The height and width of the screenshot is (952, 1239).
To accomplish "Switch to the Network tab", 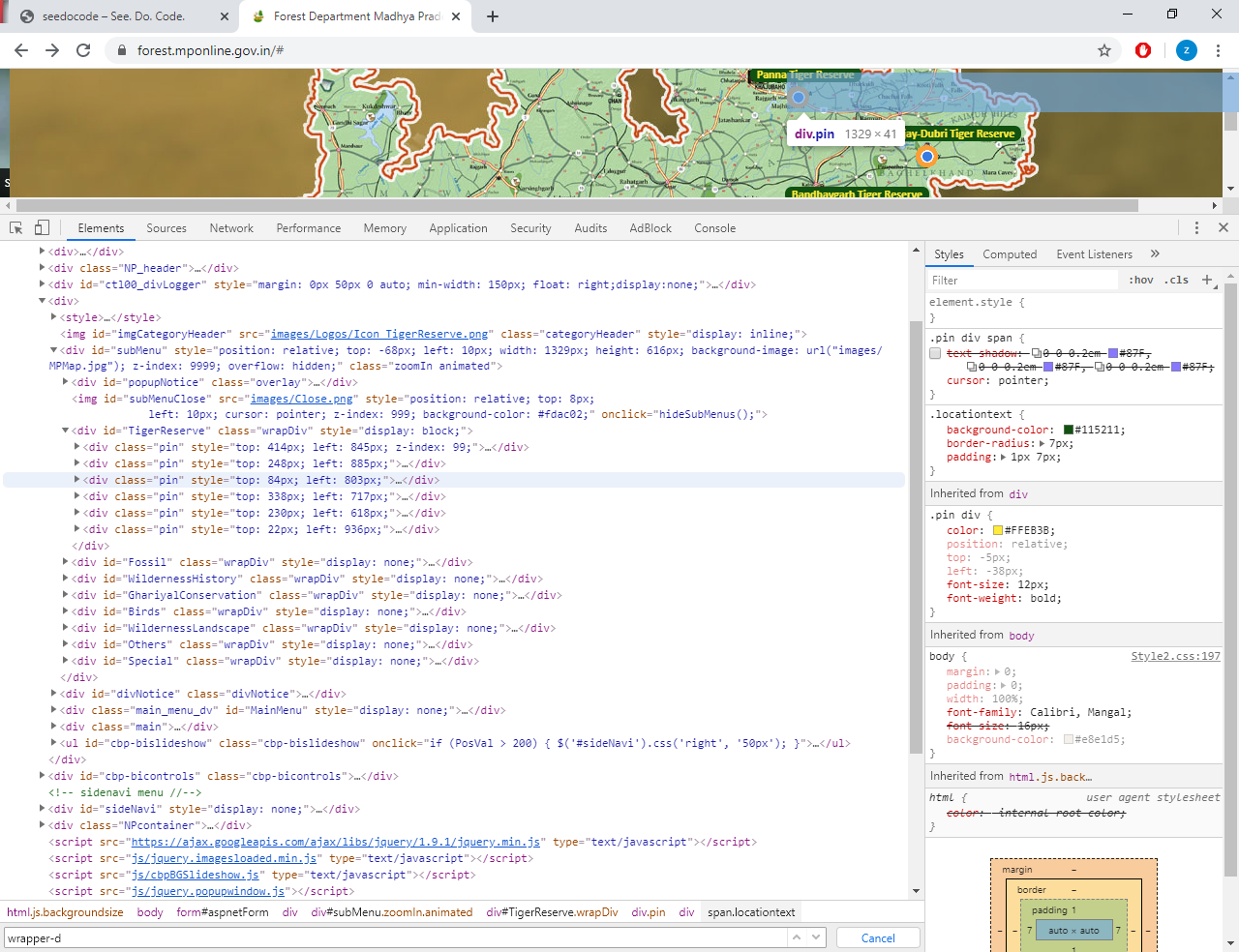I will point(231,228).
